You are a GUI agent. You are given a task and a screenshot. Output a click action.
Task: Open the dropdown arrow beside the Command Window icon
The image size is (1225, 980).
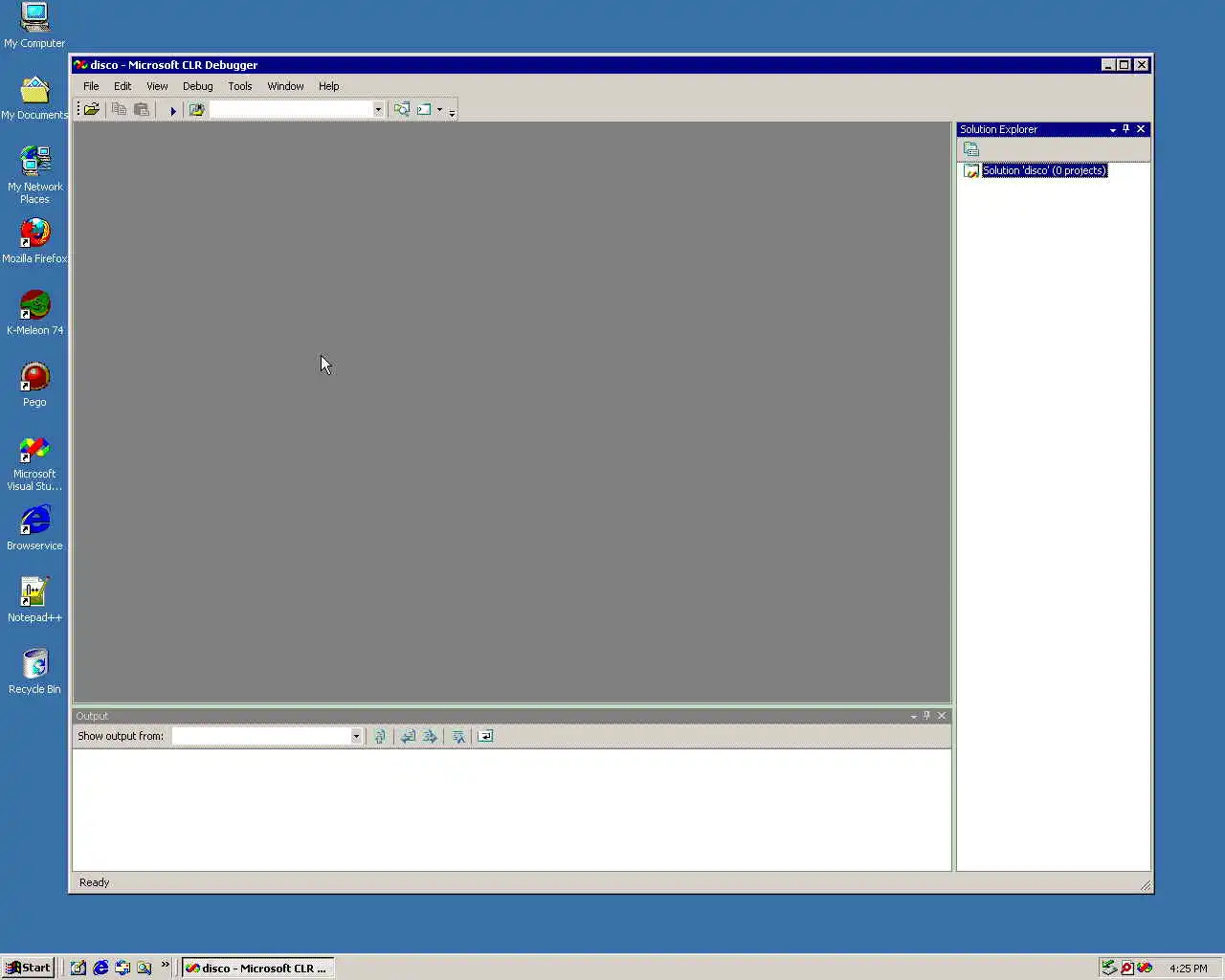[x=440, y=110]
